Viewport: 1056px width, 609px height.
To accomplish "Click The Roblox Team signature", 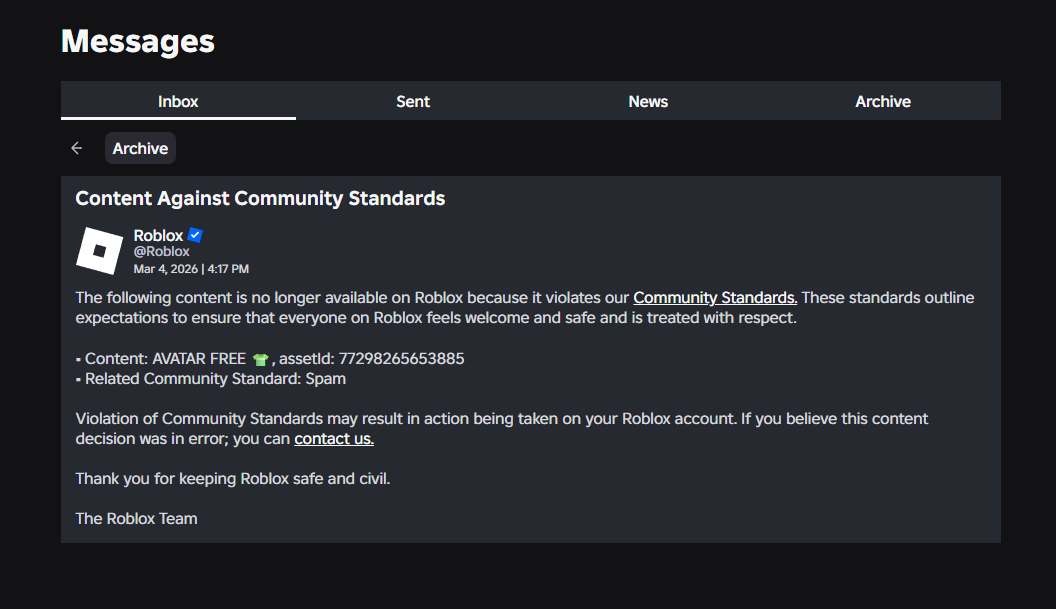I will [137, 518].
